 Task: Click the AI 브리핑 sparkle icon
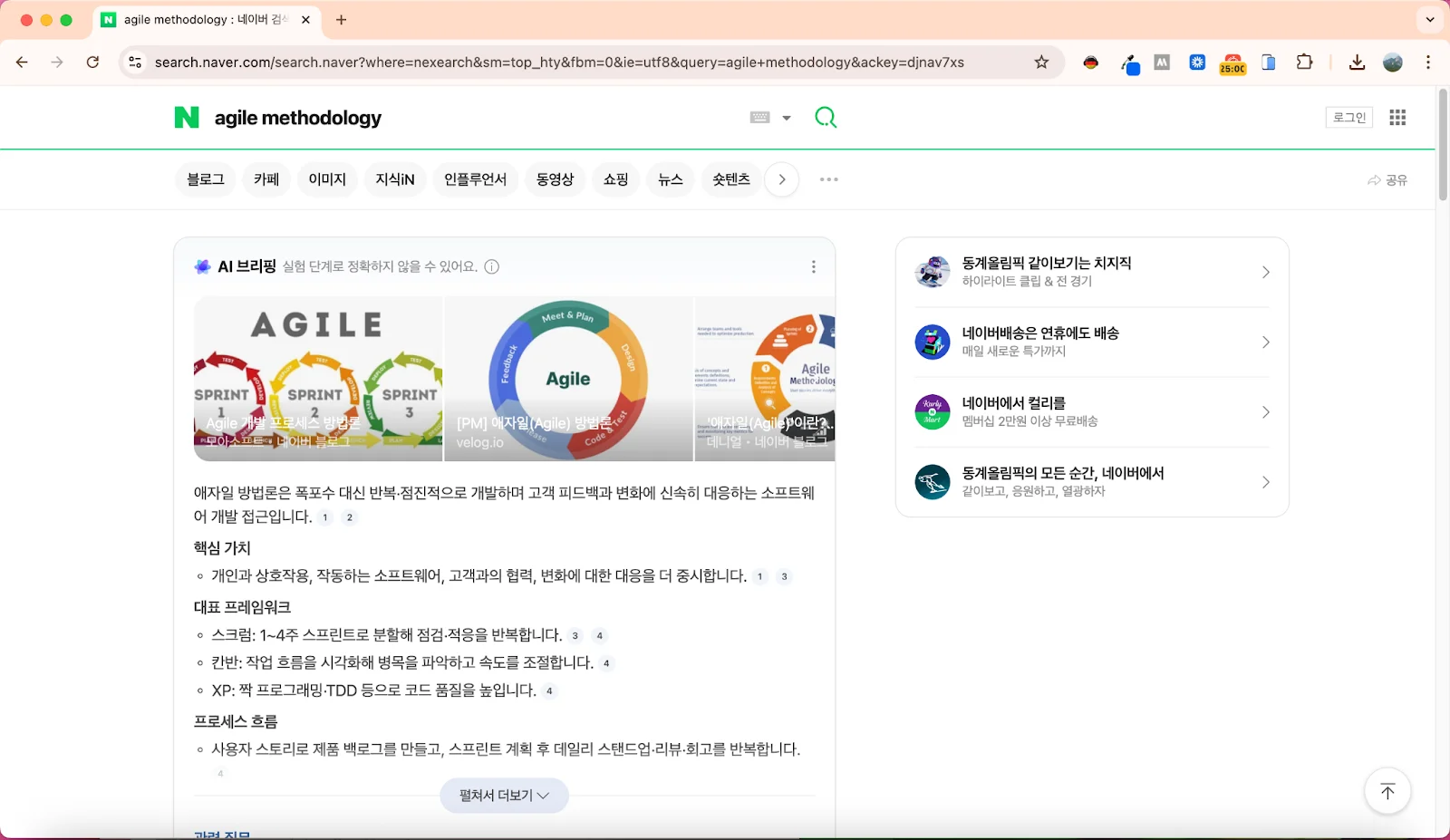[203, 266]
